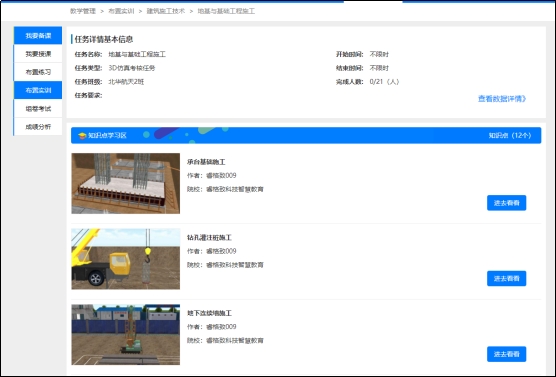Screen dimensions: 556x377
Task: Click the 承台基础施工 title text
Action: click(x=206, y=162)
